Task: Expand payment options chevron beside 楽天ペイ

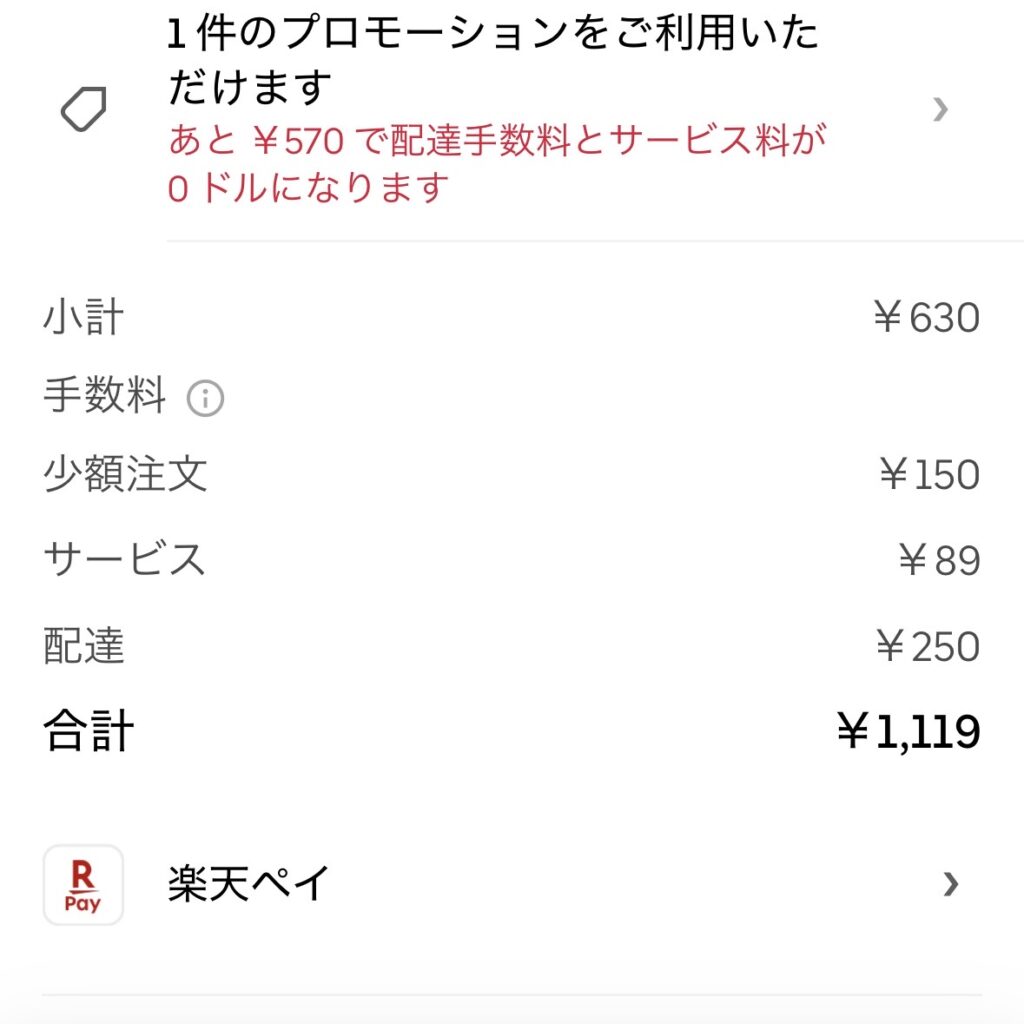Action: 950,884
